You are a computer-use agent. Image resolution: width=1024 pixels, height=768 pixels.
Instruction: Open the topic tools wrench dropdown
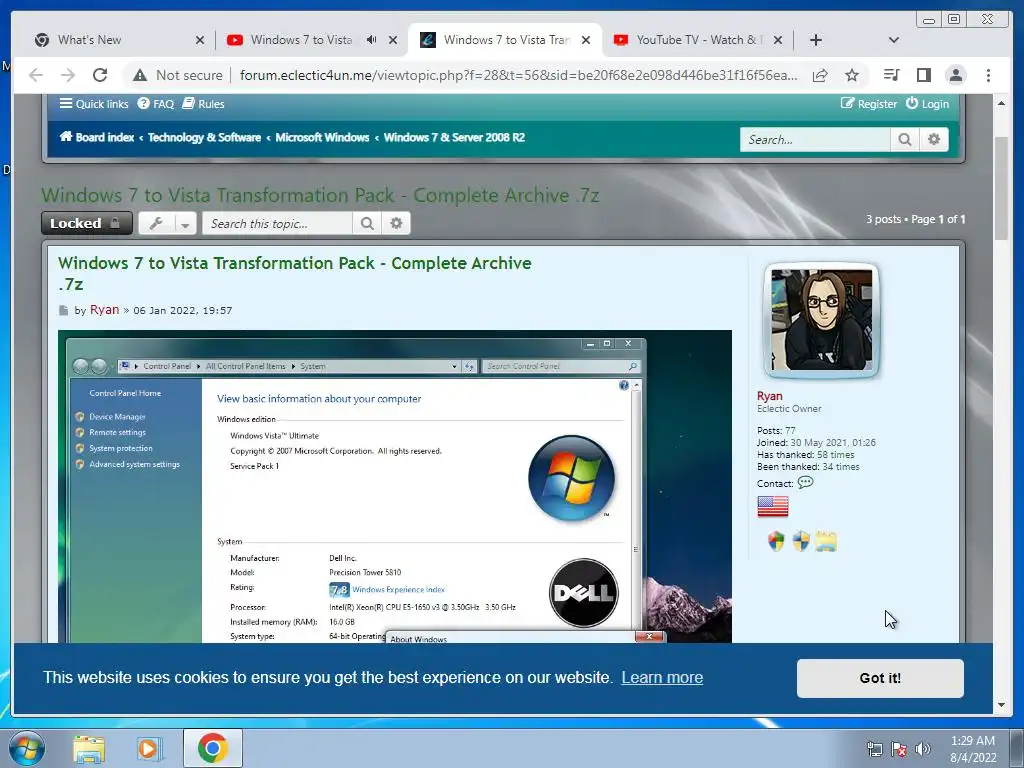tap(167, 223)
